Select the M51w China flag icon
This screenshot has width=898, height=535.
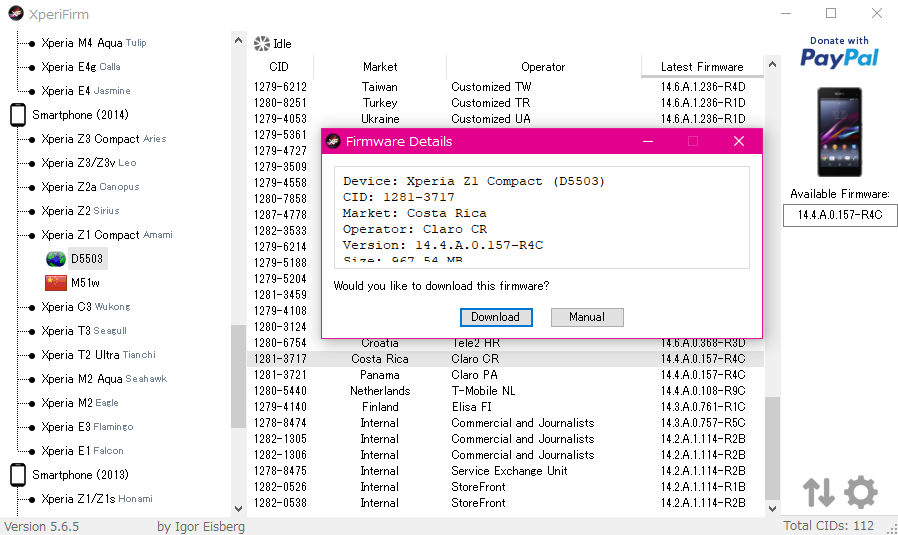coord(56,283)
